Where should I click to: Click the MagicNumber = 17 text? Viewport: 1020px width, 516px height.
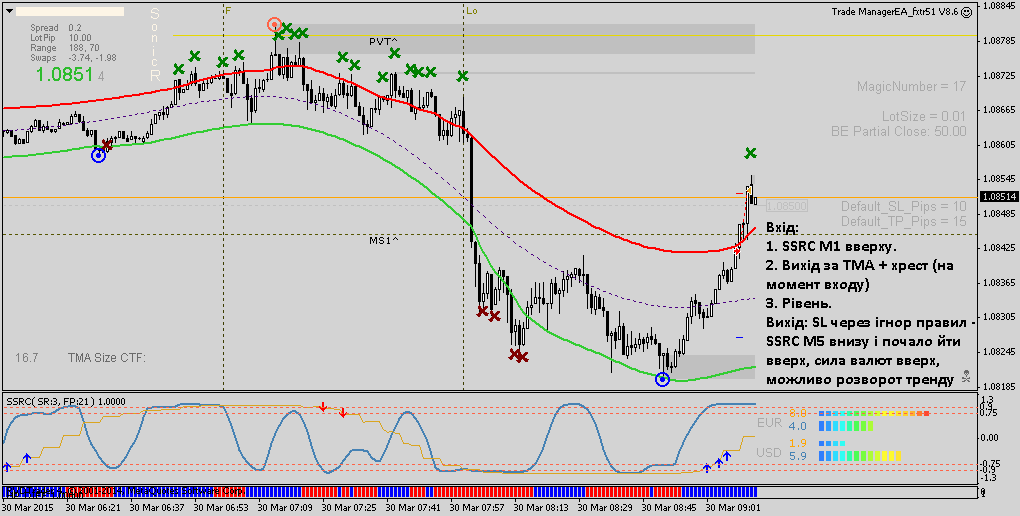[911, 87]
